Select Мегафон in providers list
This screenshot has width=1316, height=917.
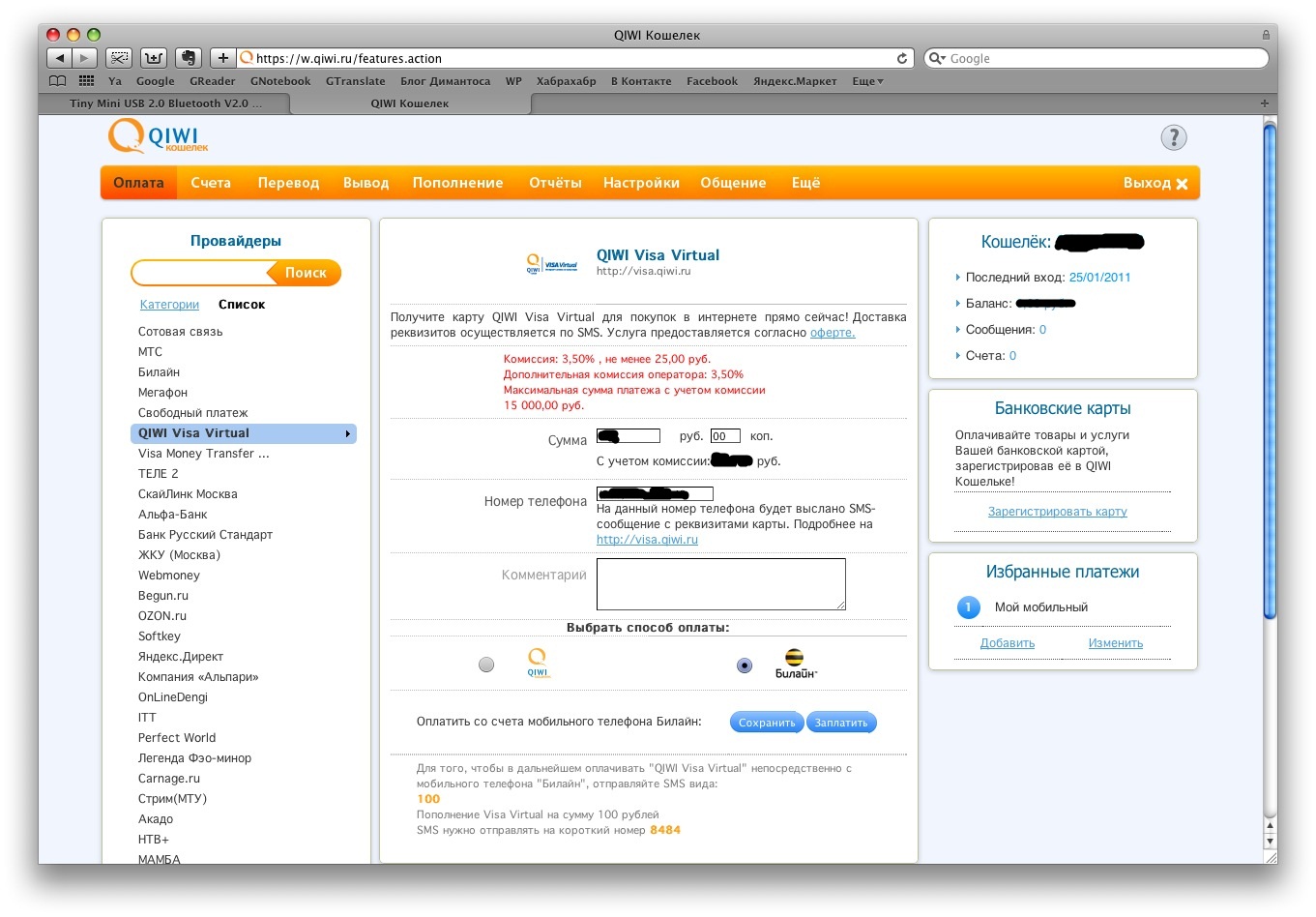coord(162,393)
